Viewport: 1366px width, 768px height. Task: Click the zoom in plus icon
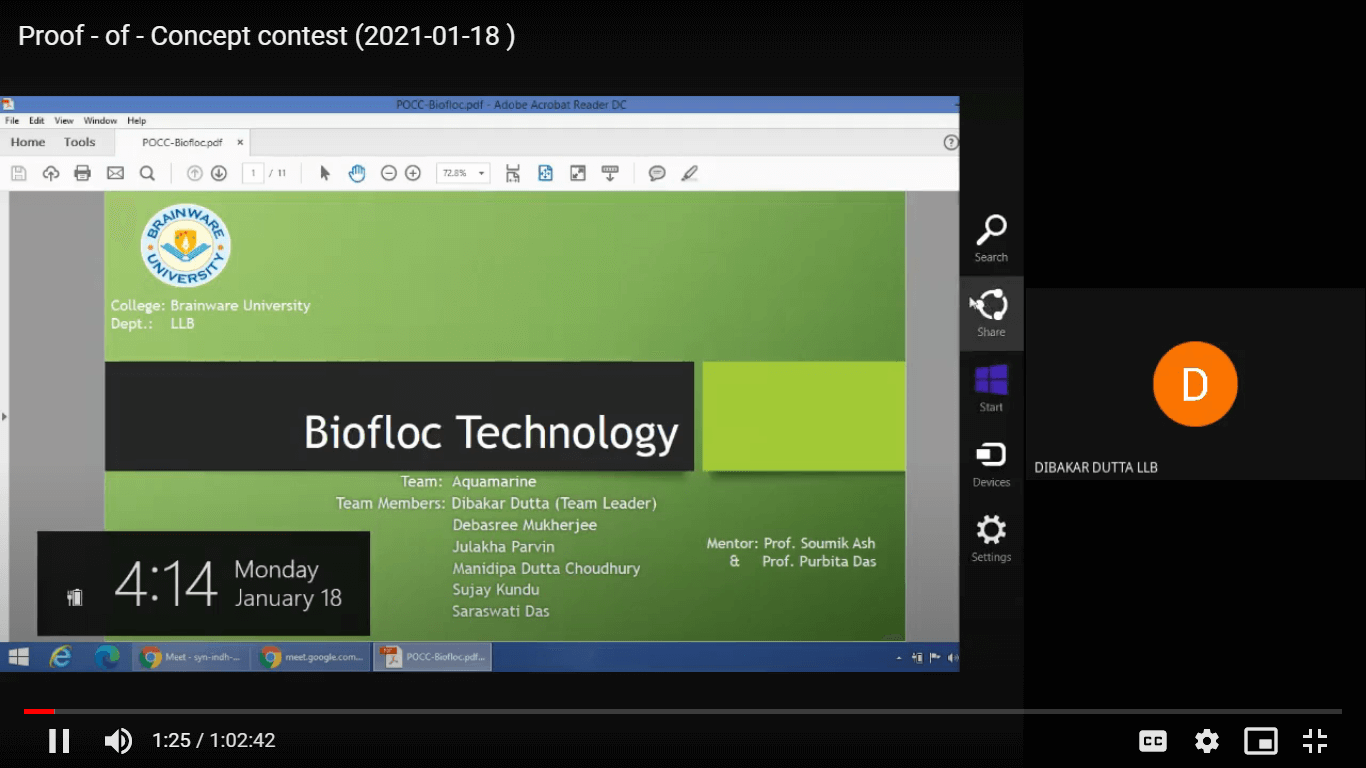413,173
